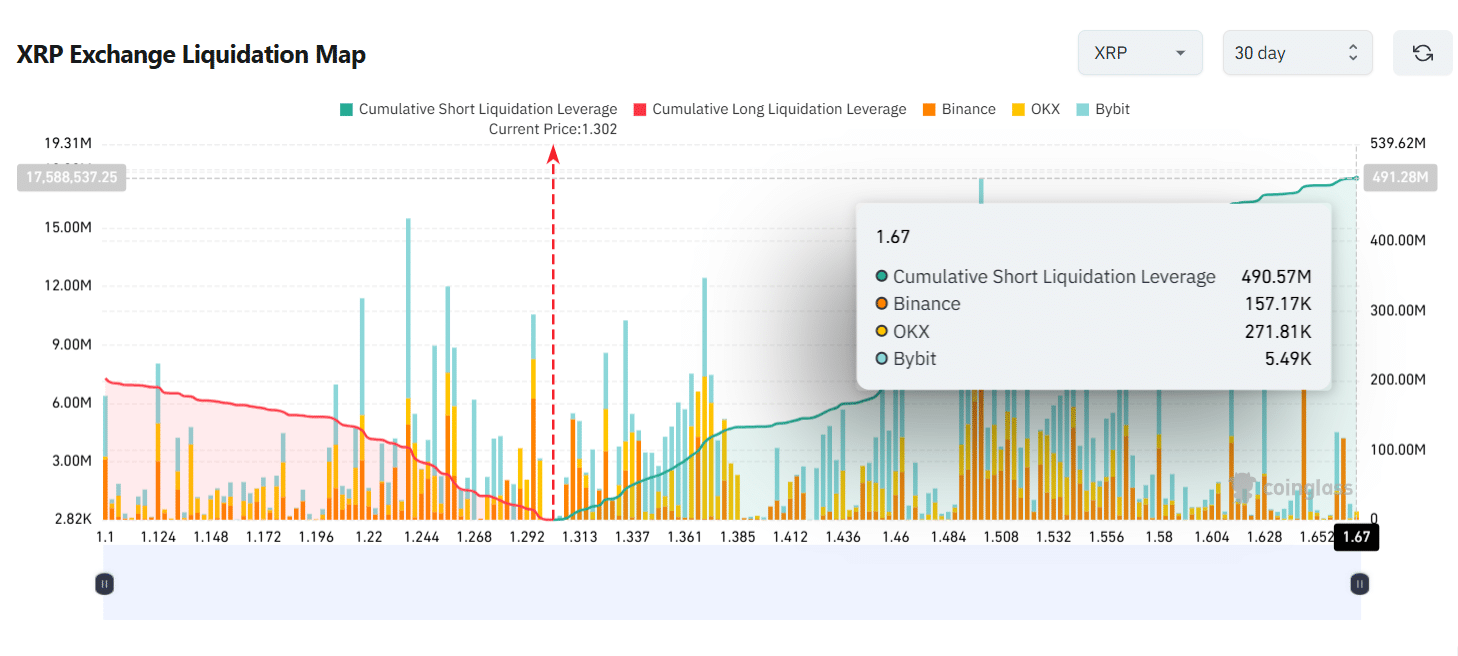Click the yellow OKX legend swatch
Viewport: 1458px width, 656px height.
coord(1018,109)
